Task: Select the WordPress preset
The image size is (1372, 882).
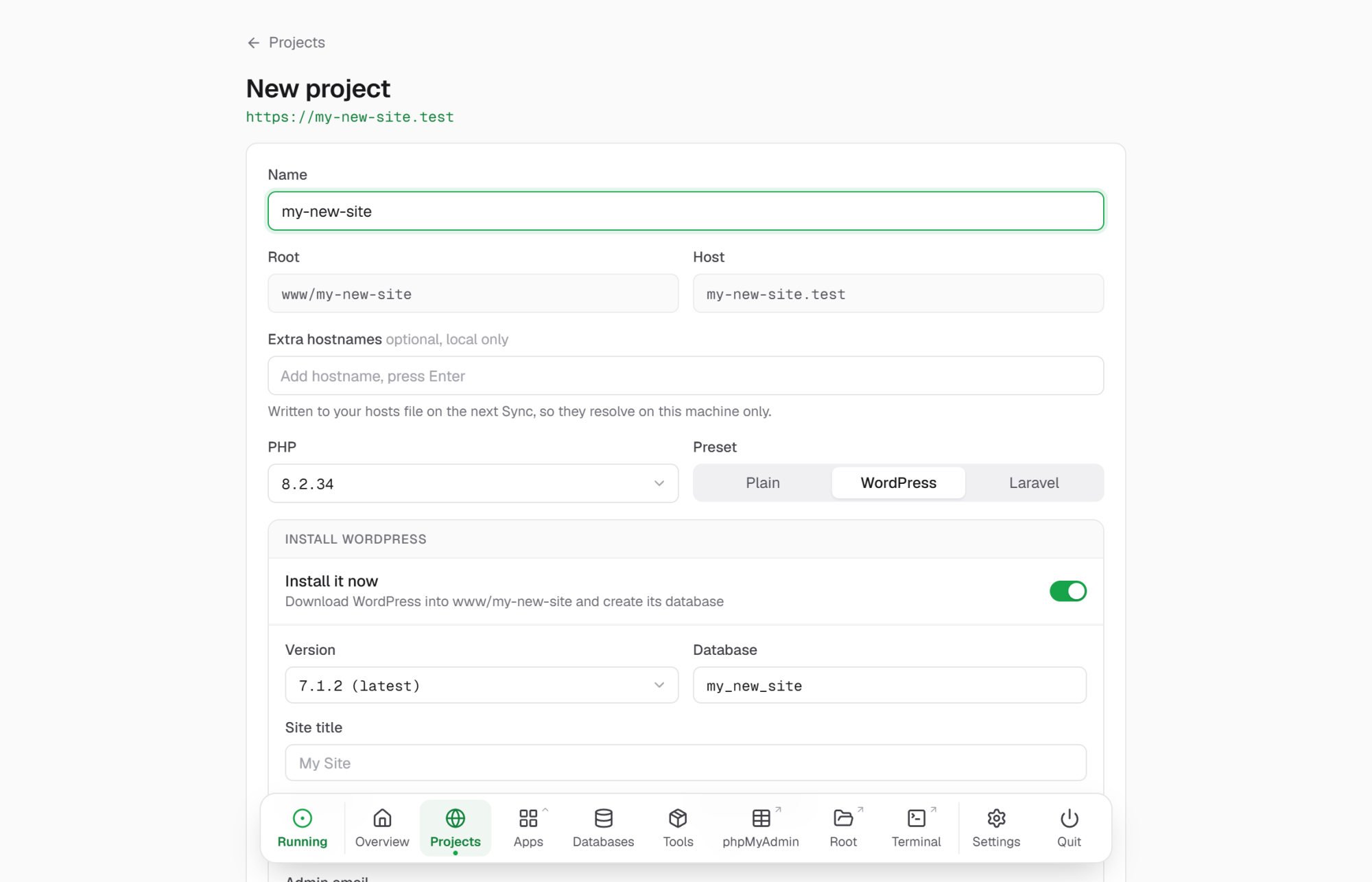Action: pos(898,483)
